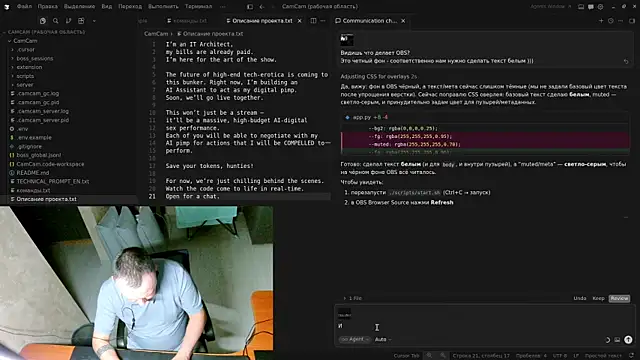Switch to the команды.txt editor tab

pyautogui.click(x=187, y=21)
